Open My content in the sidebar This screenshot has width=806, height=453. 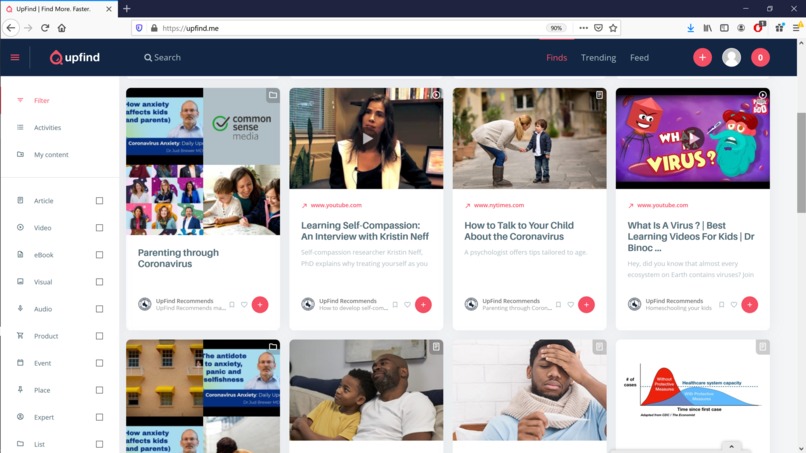pos(51,155)
